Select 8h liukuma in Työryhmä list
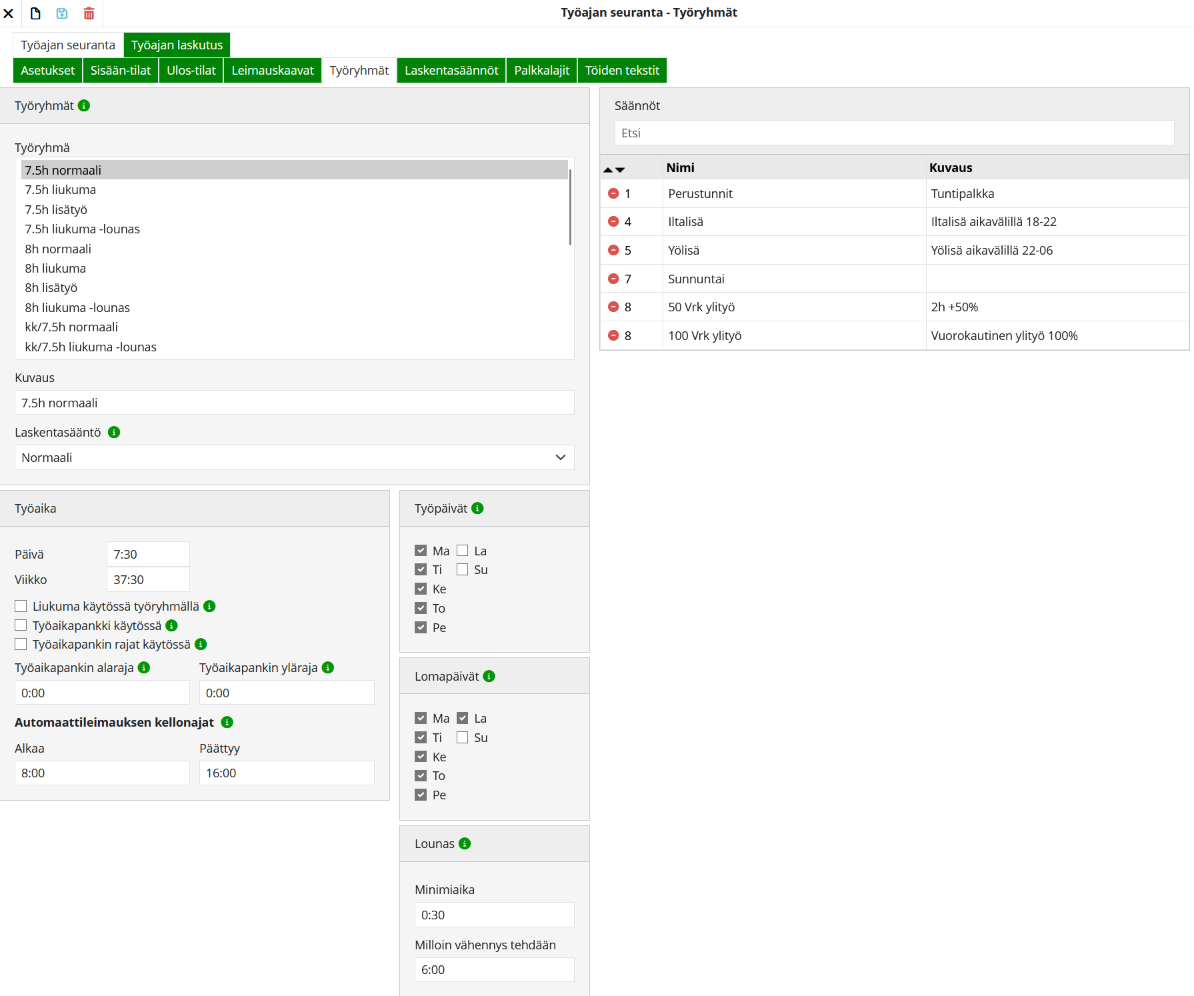Screen dimensions: 1194x996 [55, 268]
